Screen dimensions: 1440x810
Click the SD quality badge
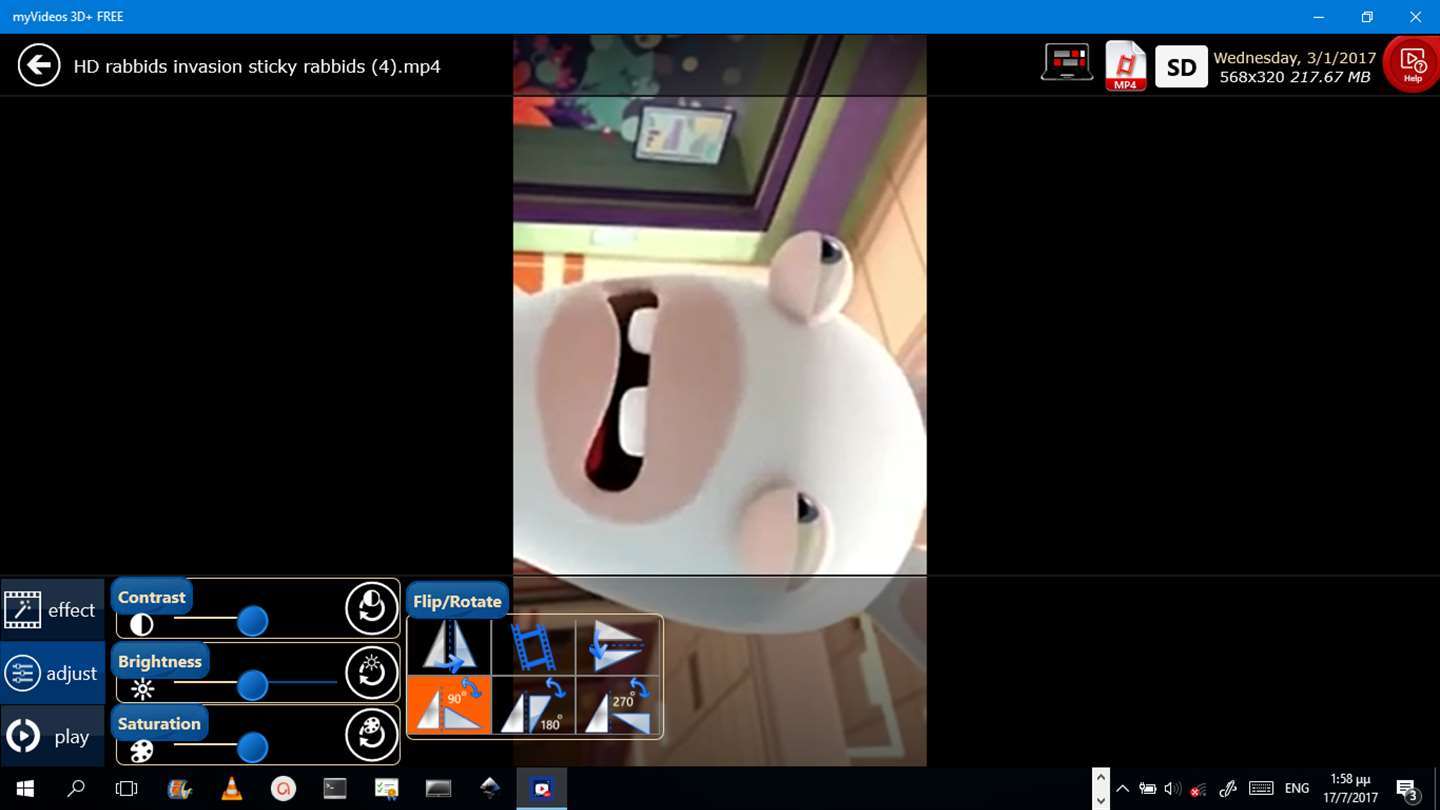pos(1181,67)
